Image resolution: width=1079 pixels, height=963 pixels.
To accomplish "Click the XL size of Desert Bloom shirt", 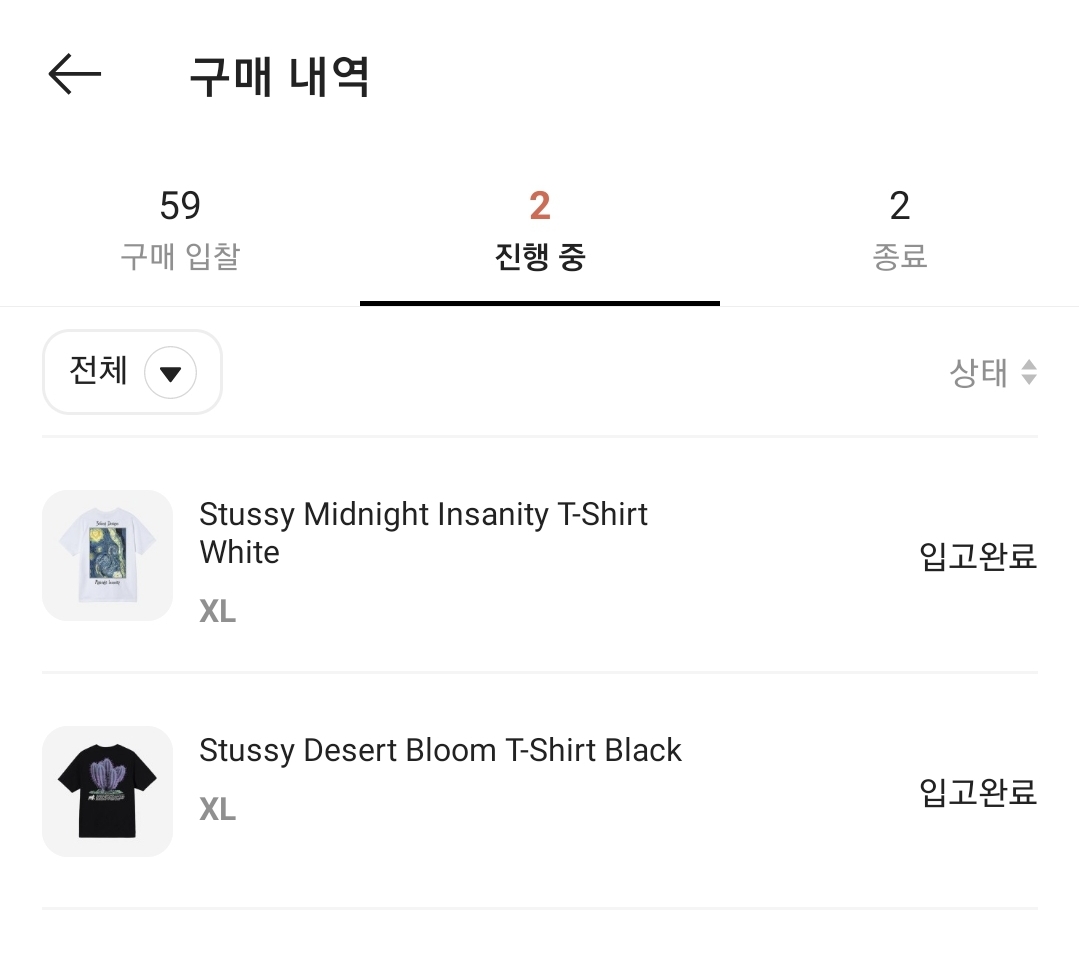I will click(x=217, y=809).
